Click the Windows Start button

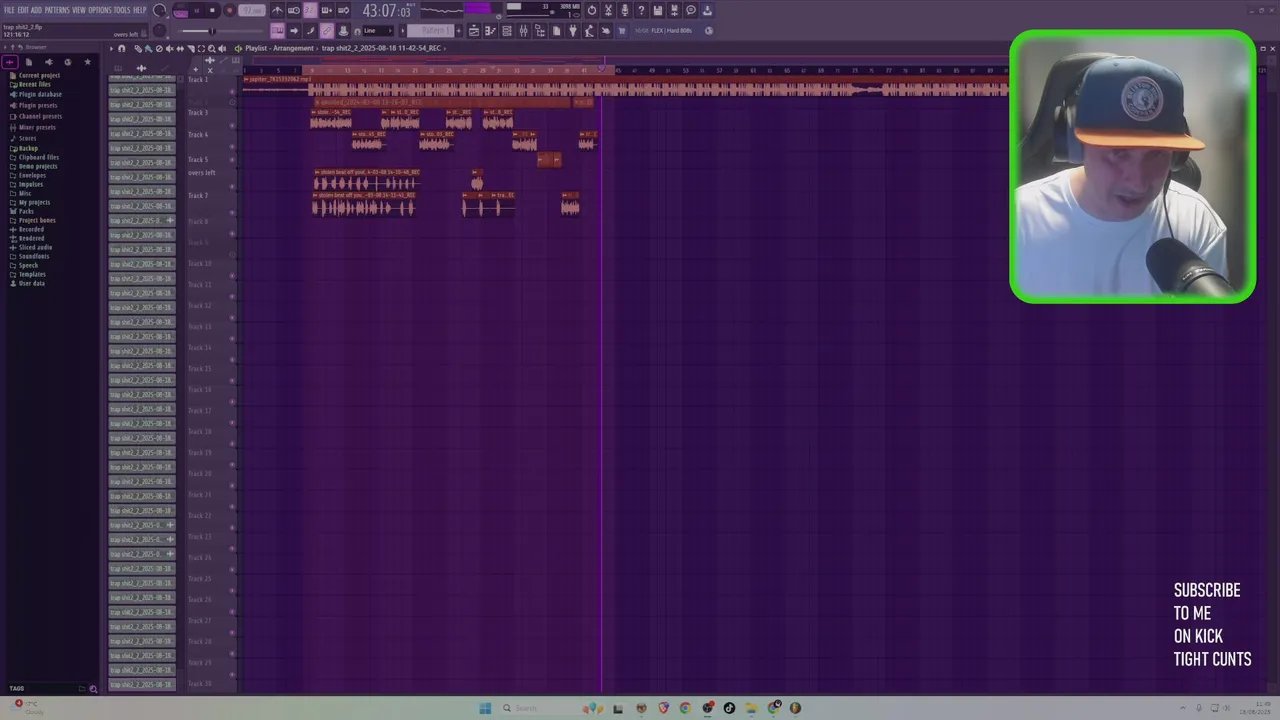tap(485, 708)
